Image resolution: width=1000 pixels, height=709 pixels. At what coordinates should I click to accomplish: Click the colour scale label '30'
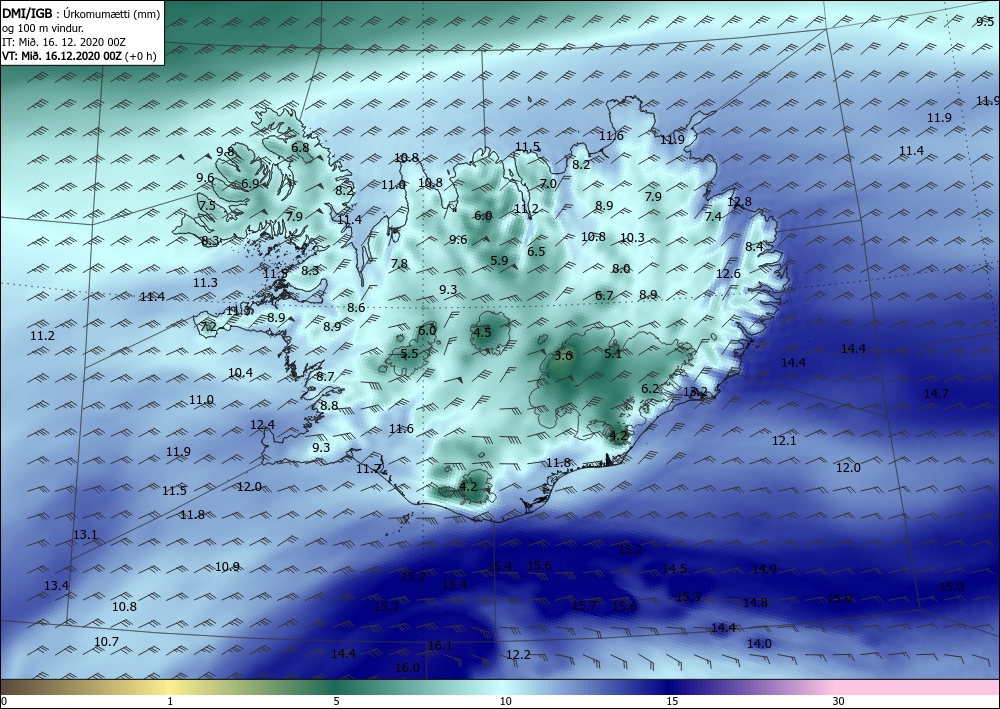coord(839,701)
